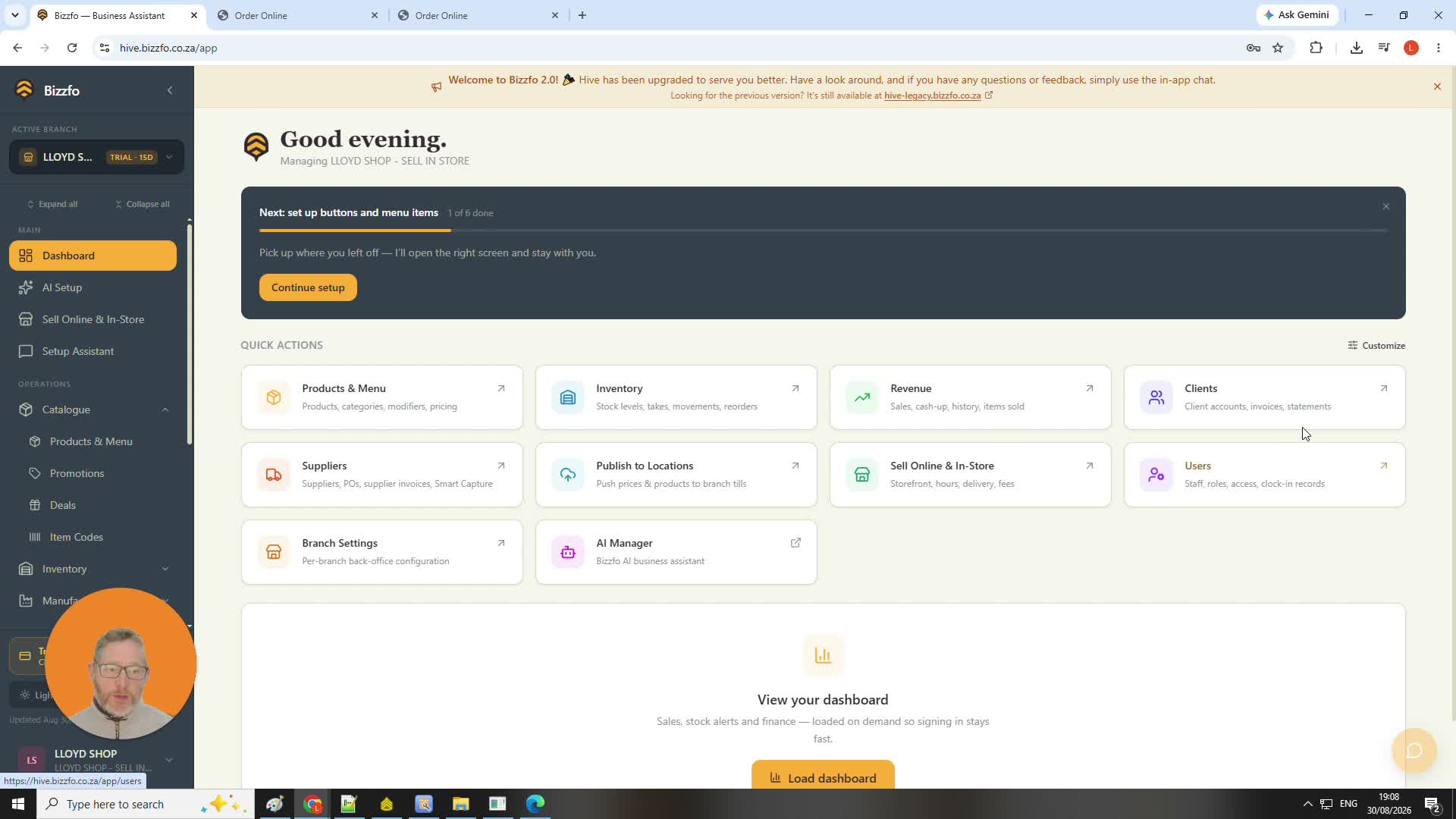The image size is (1456, 819).
Task: Open the active branch LLOYD S... dropdown
Action: click(97, 157)
